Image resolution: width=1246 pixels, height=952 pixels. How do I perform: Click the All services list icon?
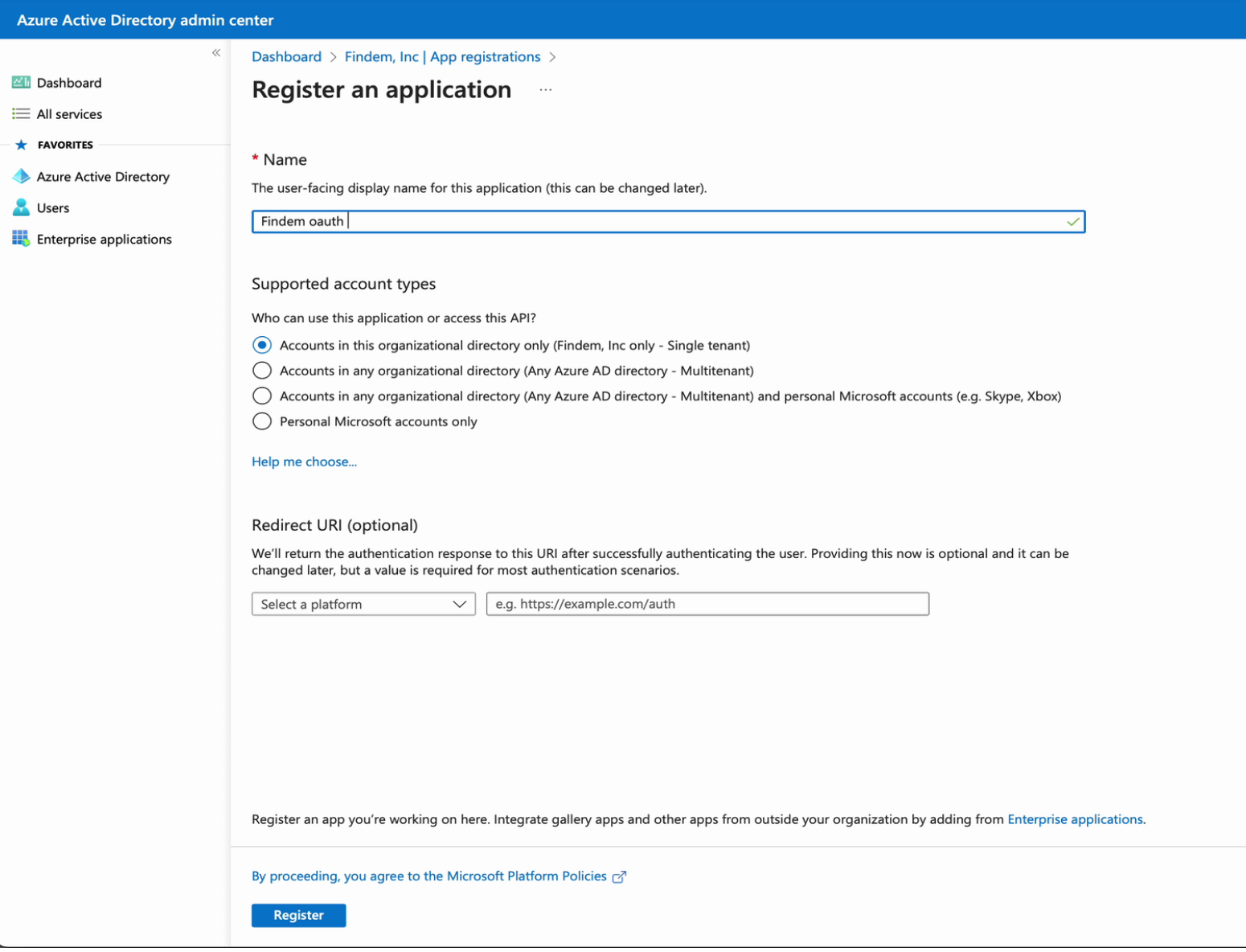pos(21,114)
